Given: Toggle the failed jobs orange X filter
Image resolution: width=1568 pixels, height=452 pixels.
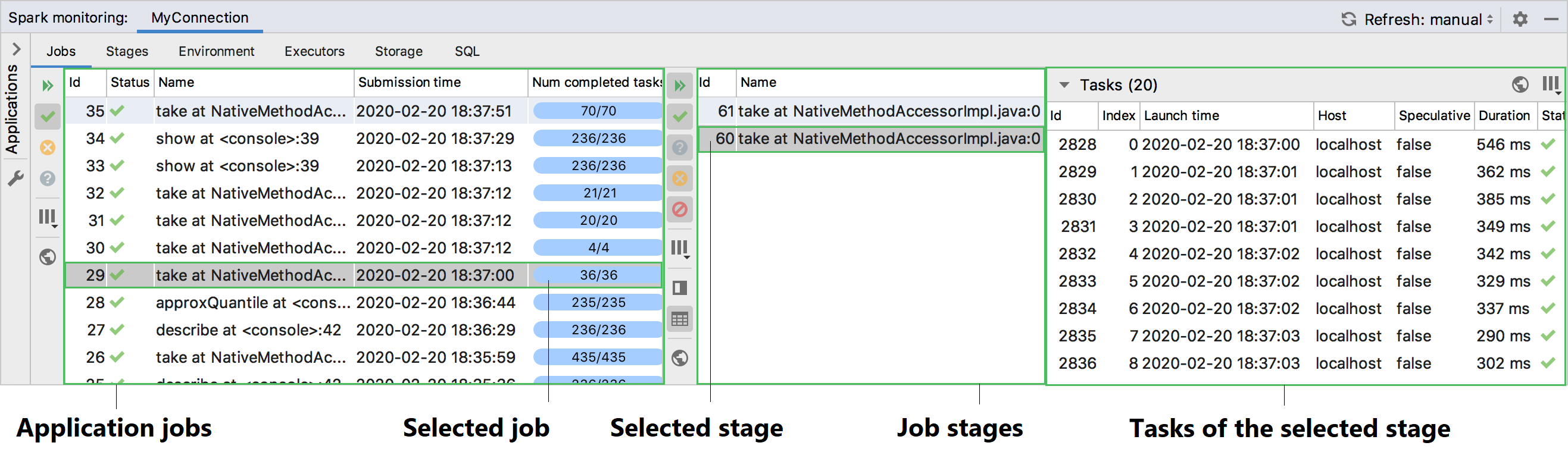Looking at the screenshot, I should (x=48, y=148).
